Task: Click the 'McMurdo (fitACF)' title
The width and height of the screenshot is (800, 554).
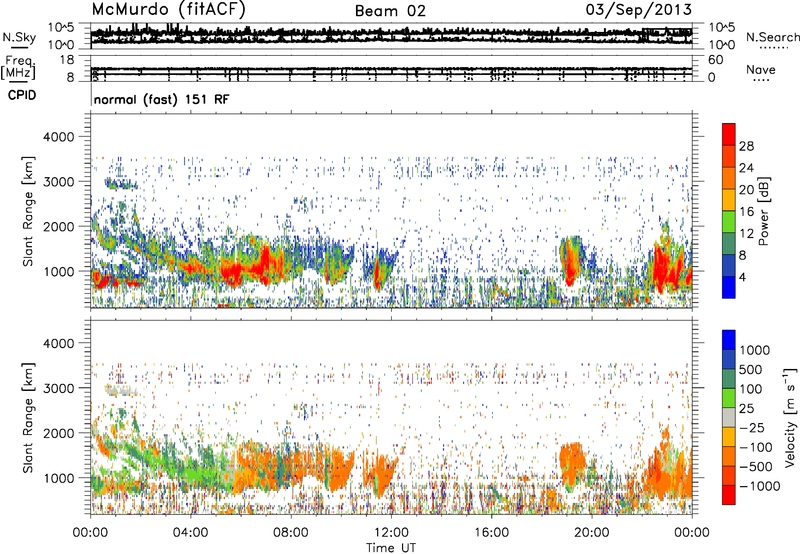Action: point(168,9)
